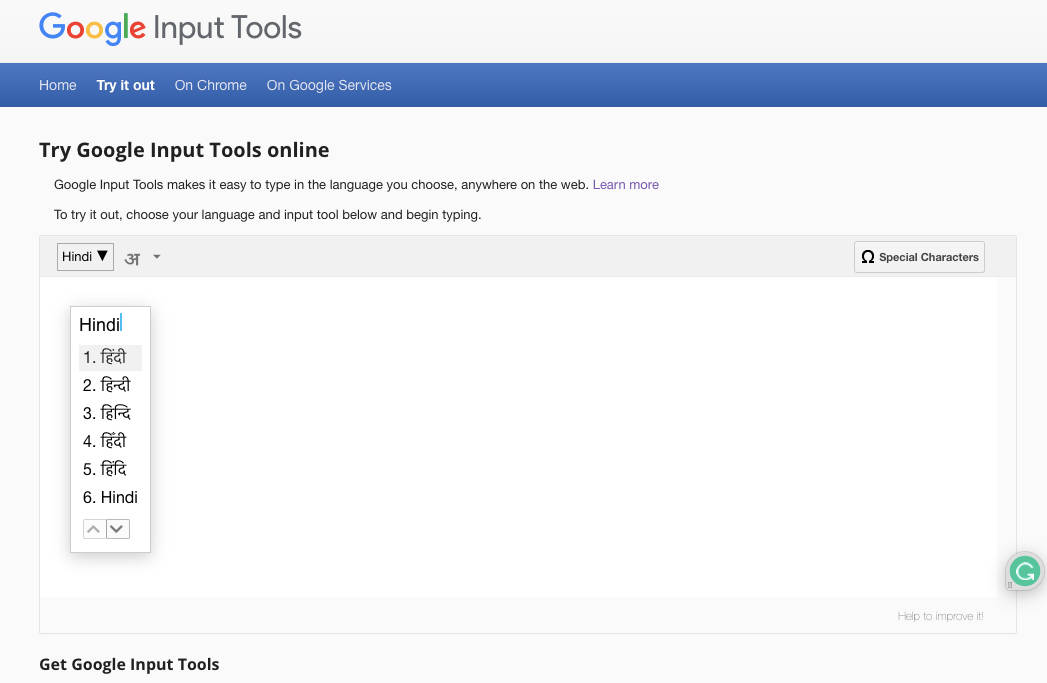
Task: Choose suggestion 3 हिन्दि
Action: (x=110, y=413)
